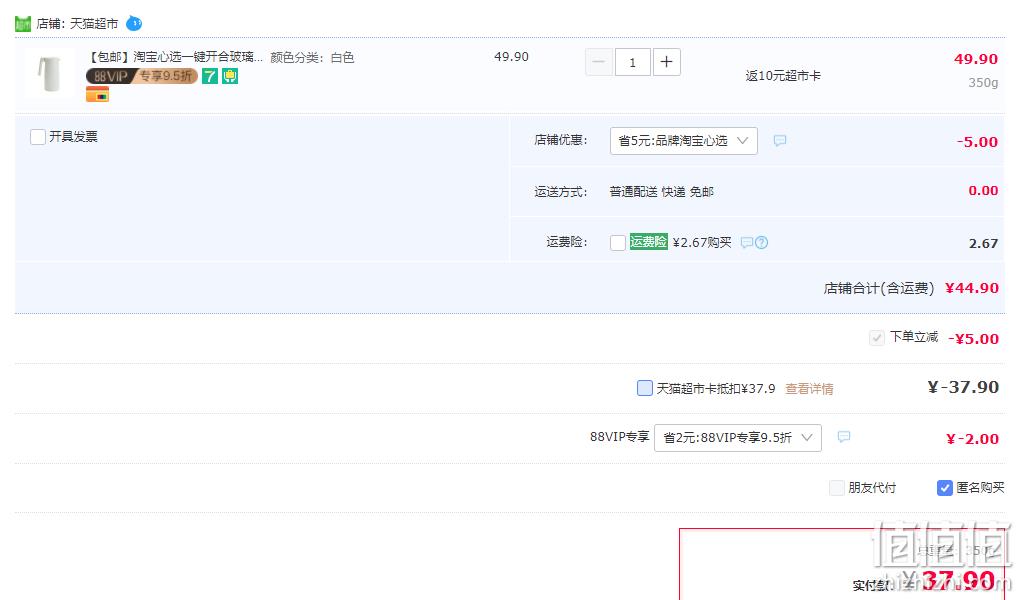
Task: Open the product title link 淘宝心选一键开合玻璃
Action: (176, 57)
